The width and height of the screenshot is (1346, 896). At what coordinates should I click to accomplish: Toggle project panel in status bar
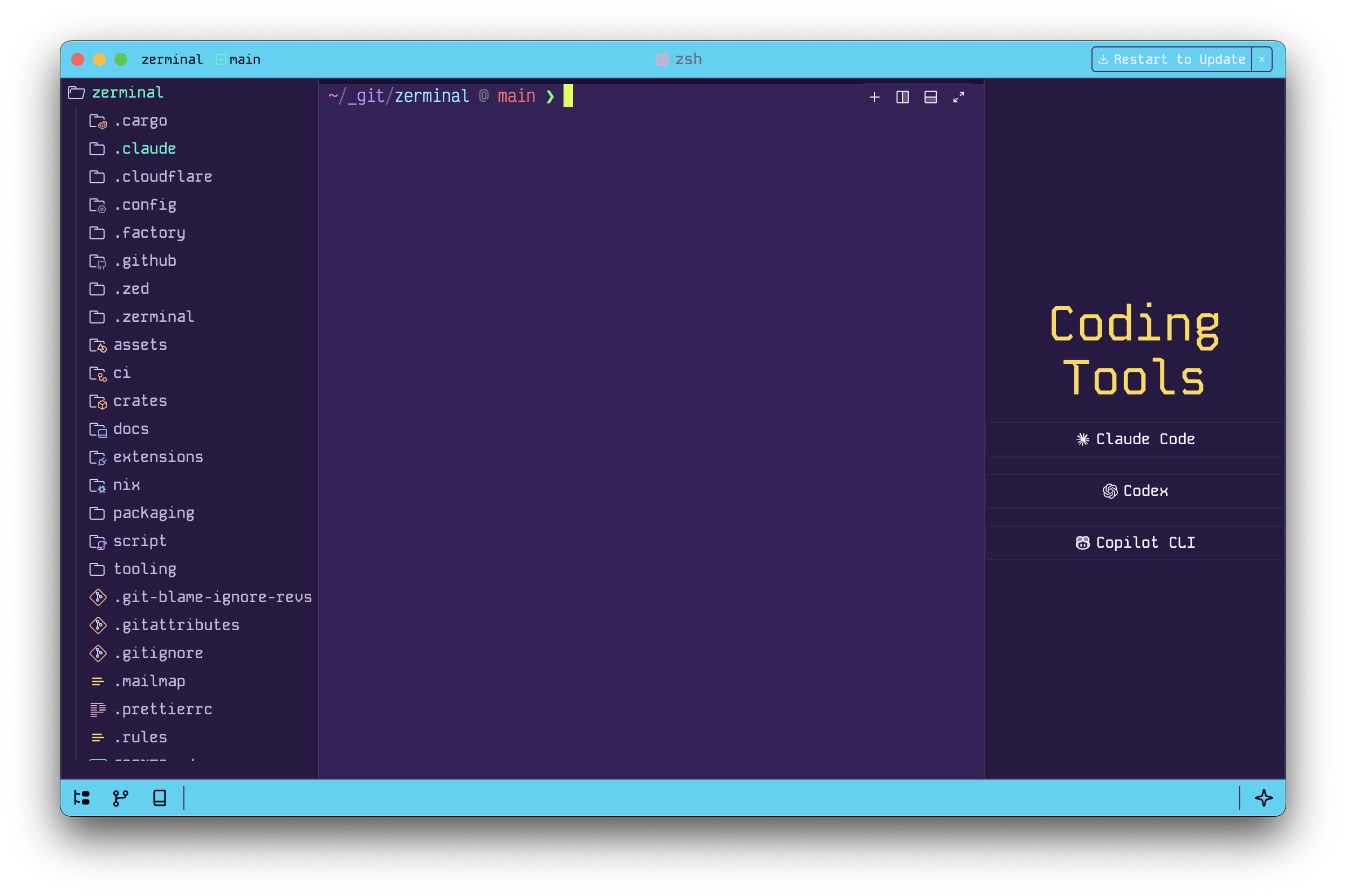(82, 798)
